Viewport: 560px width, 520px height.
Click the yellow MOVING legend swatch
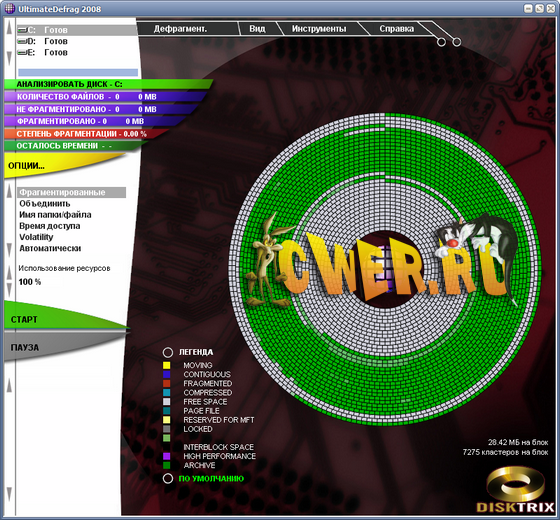pos(166,365)
